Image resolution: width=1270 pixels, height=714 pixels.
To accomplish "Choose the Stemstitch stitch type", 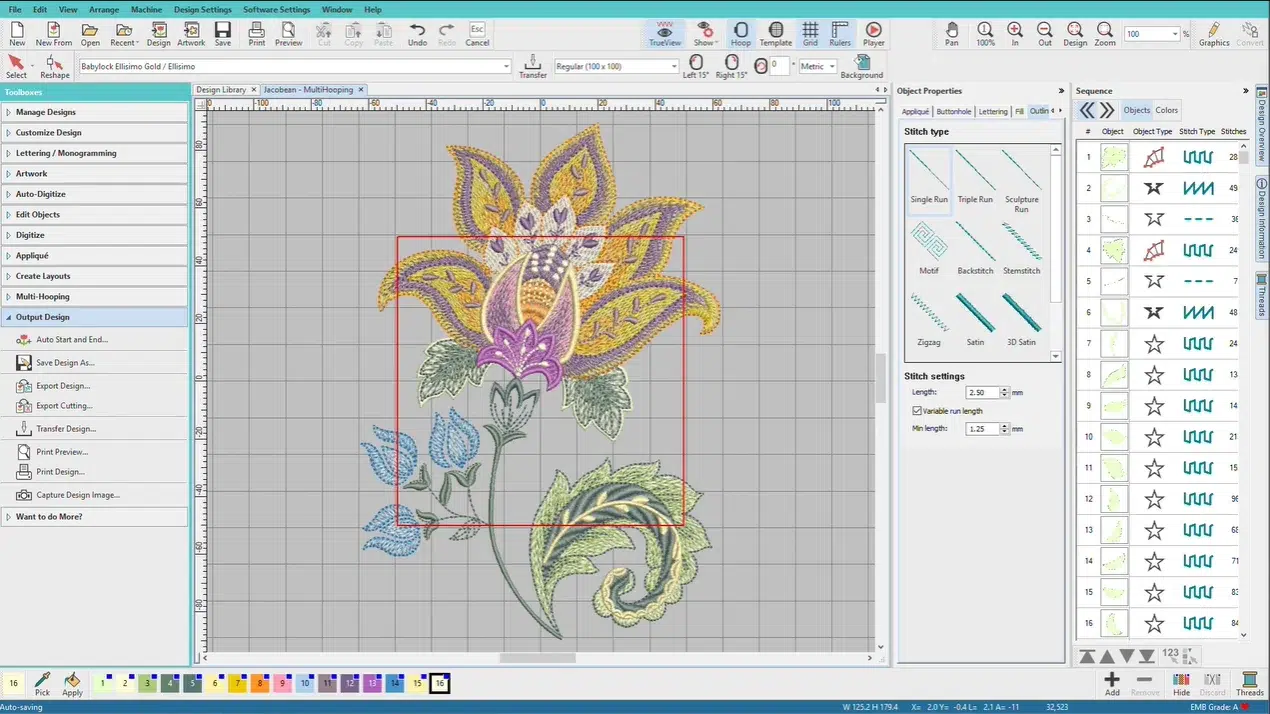I will pos(1021,249).
